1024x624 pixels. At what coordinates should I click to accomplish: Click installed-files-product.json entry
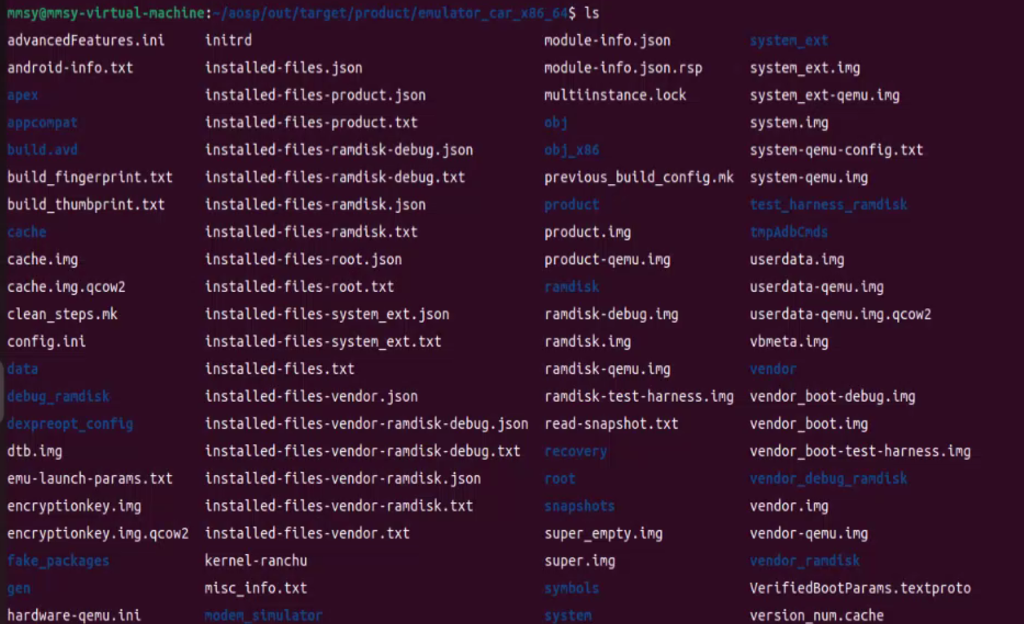coord(315,95)
